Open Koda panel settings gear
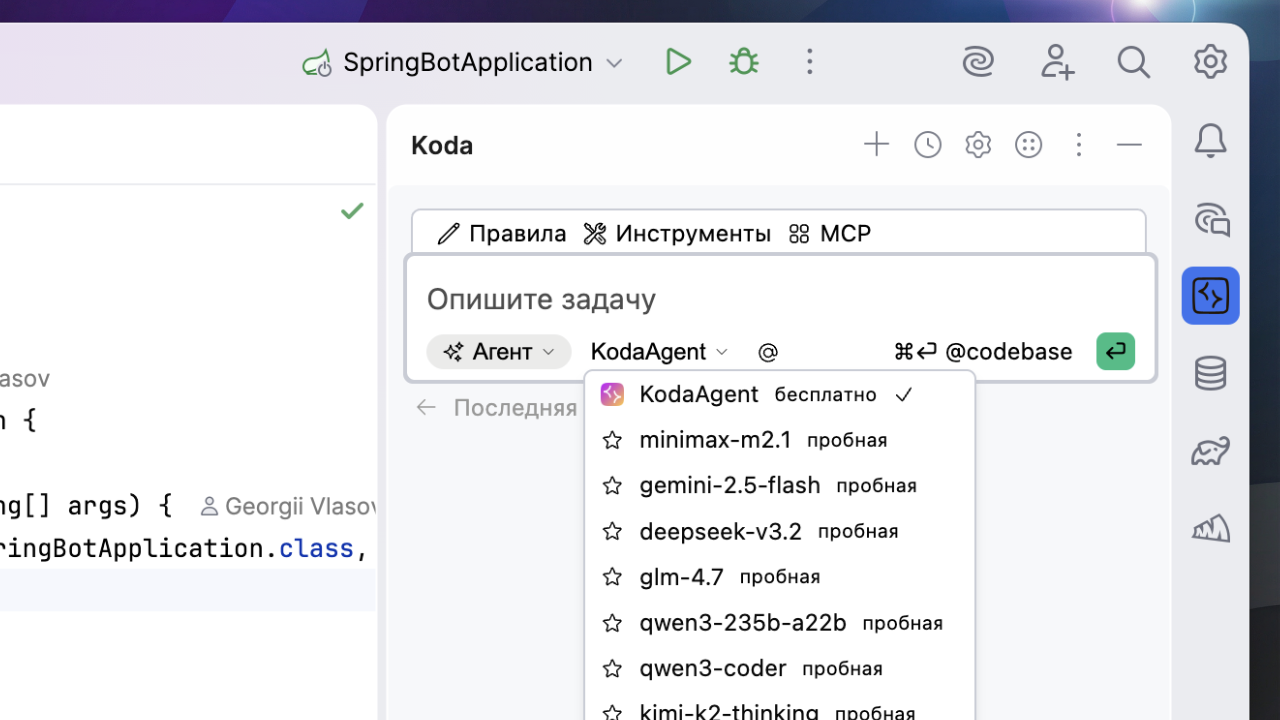 tap(977, 144)
